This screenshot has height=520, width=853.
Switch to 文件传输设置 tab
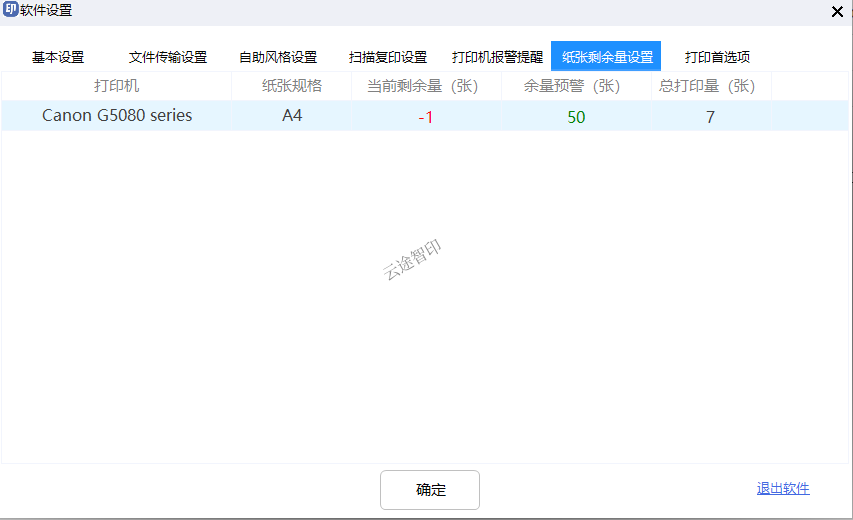pos(168,57)
